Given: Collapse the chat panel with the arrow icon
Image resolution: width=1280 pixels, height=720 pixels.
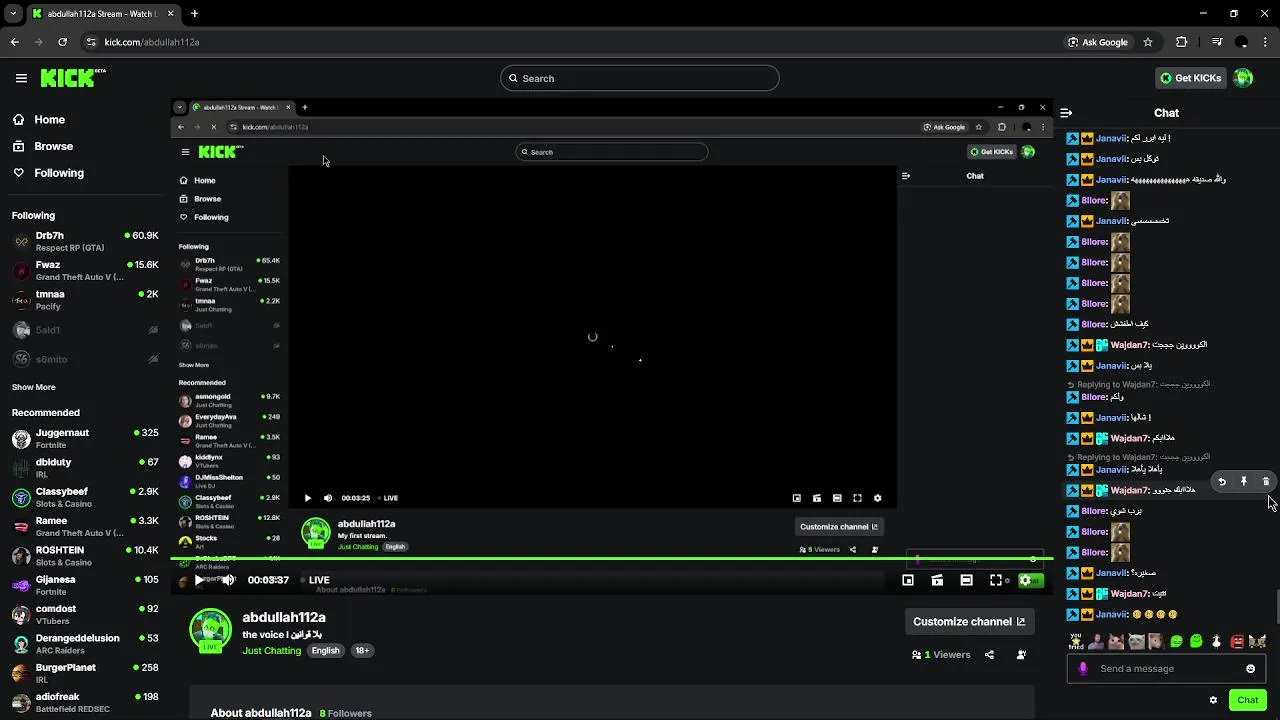Looking at the screenshot, I should pos(1066,113).
